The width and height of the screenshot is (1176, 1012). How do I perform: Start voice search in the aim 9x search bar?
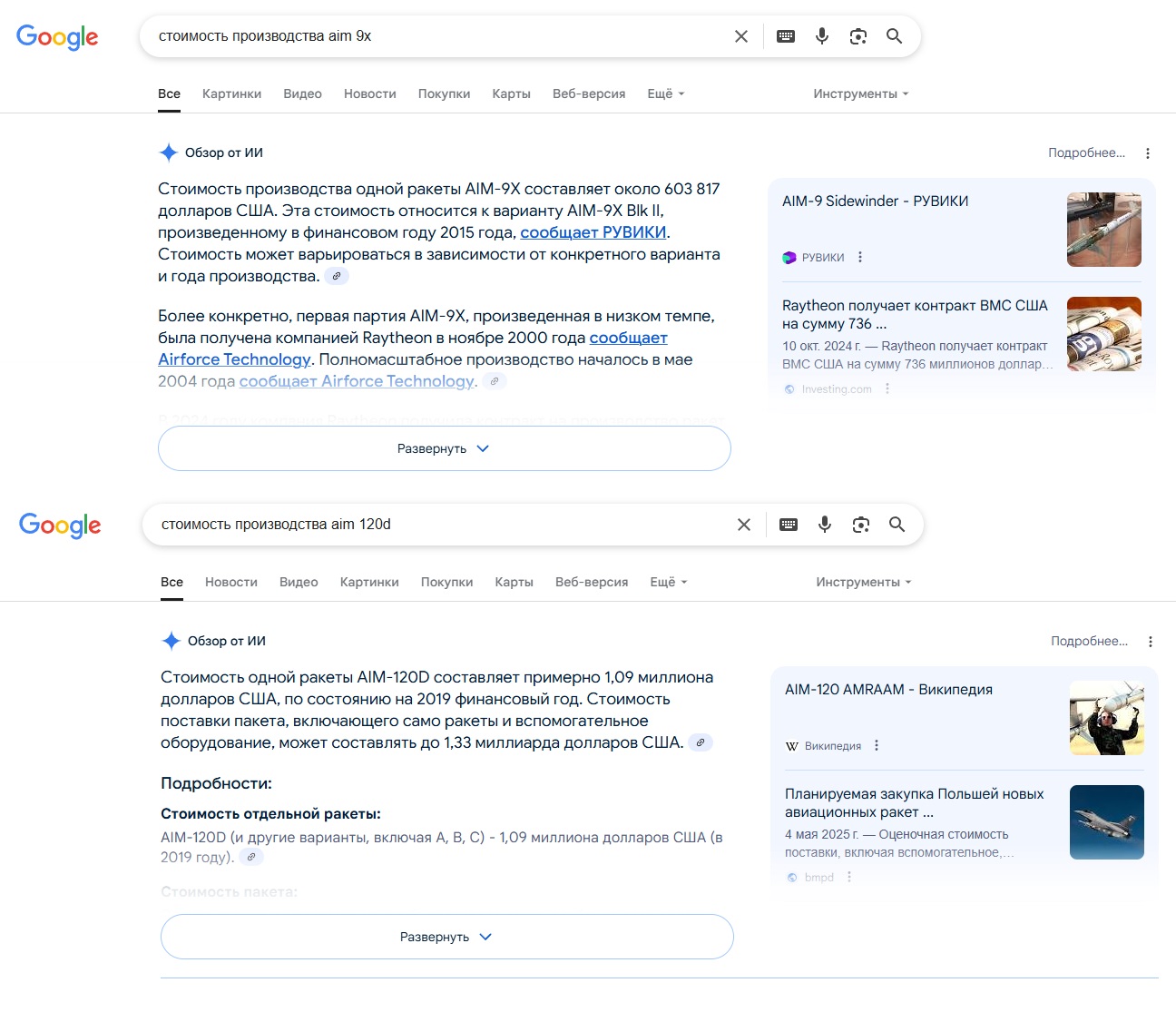coord(822,36)
